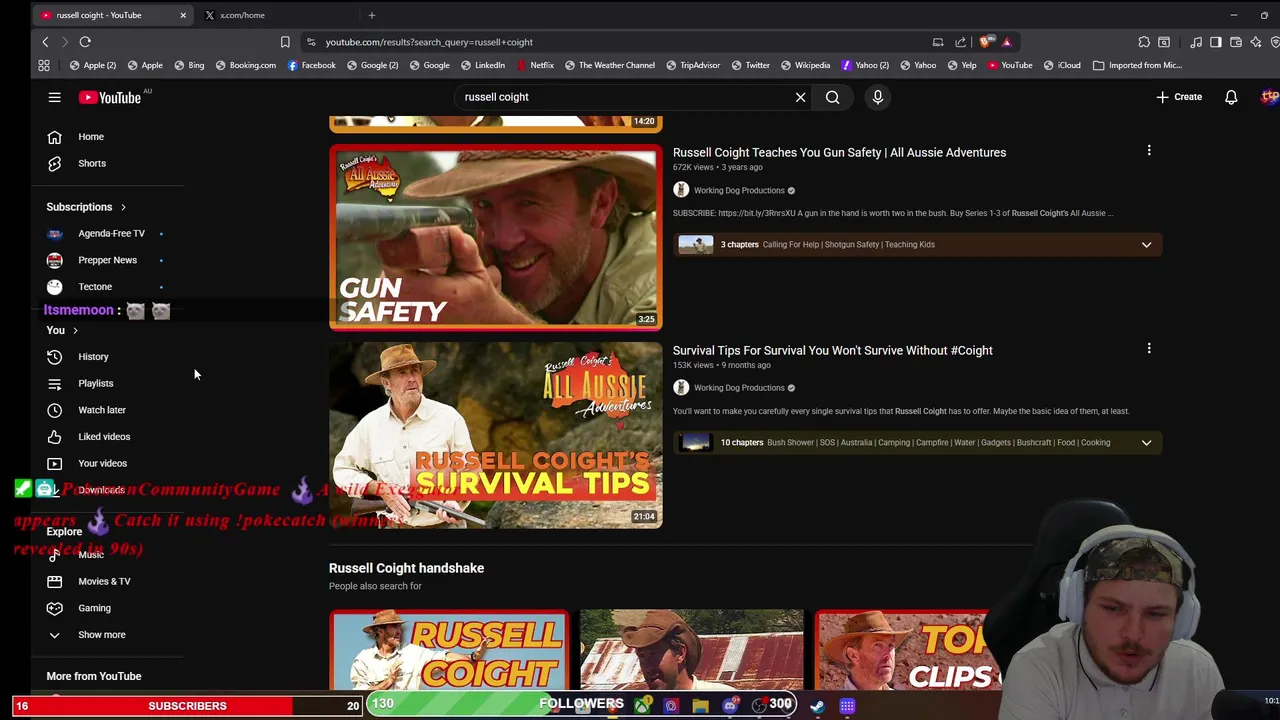This screenshot has height=720, width=1280.
Task: Toggle the browser sidebar panel
Action: (x=1216, y=42)
